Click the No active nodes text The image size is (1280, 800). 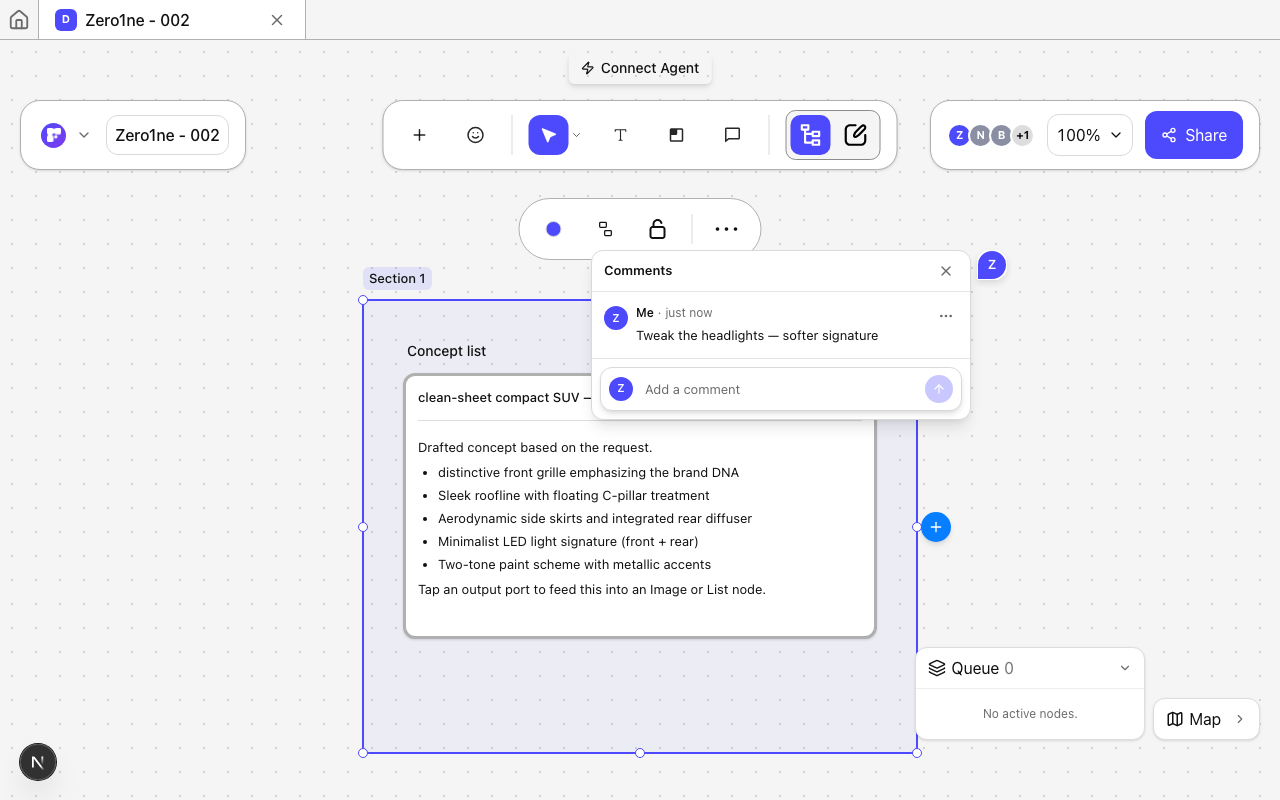1030,714
